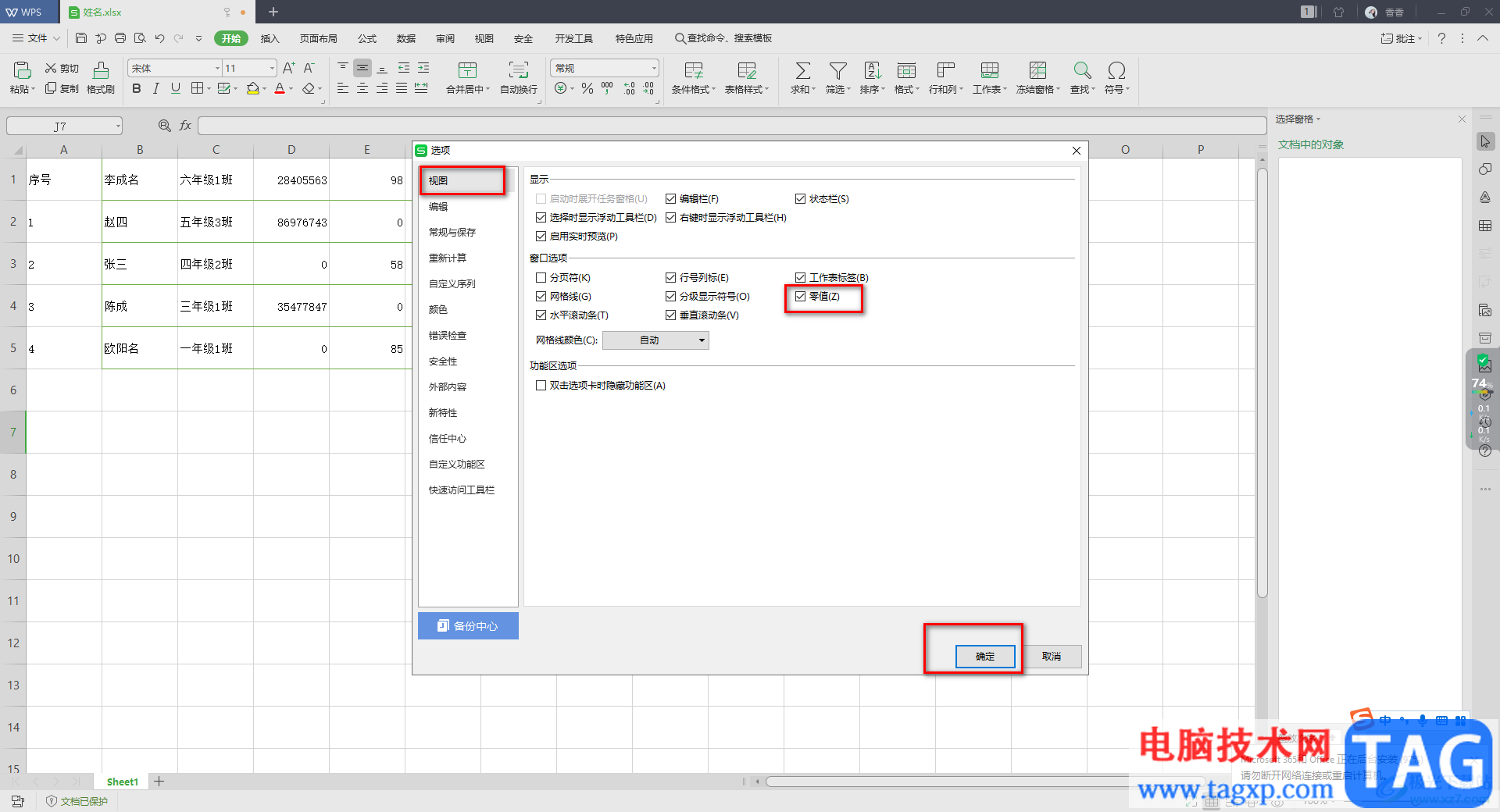Select the Sheet1 tab
Screen dimensions: 1500x812
pos(123,782)
